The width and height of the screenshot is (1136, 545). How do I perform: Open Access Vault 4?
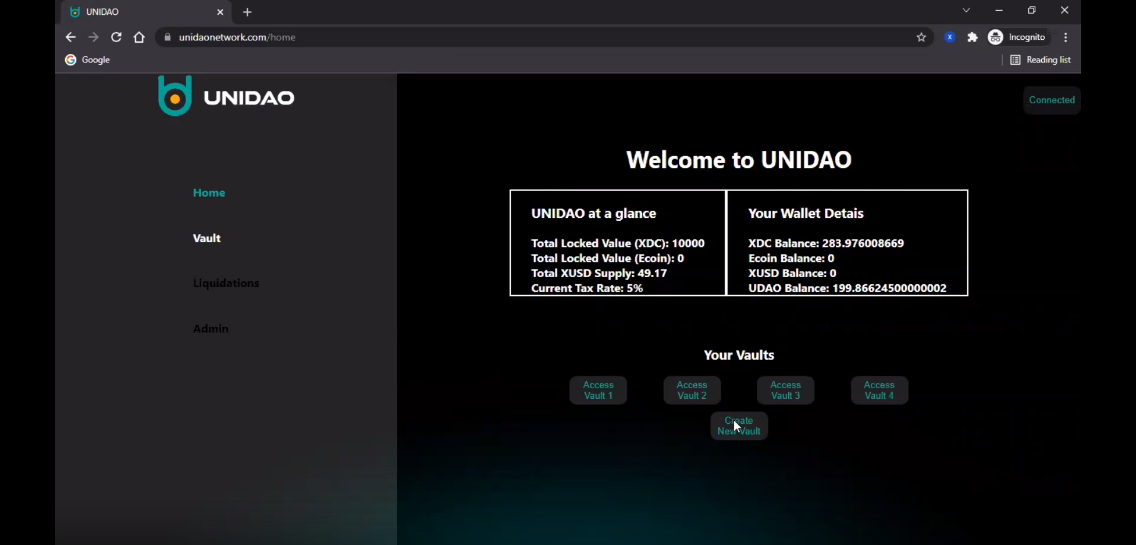pyautogui.click(x=879, y=390)
